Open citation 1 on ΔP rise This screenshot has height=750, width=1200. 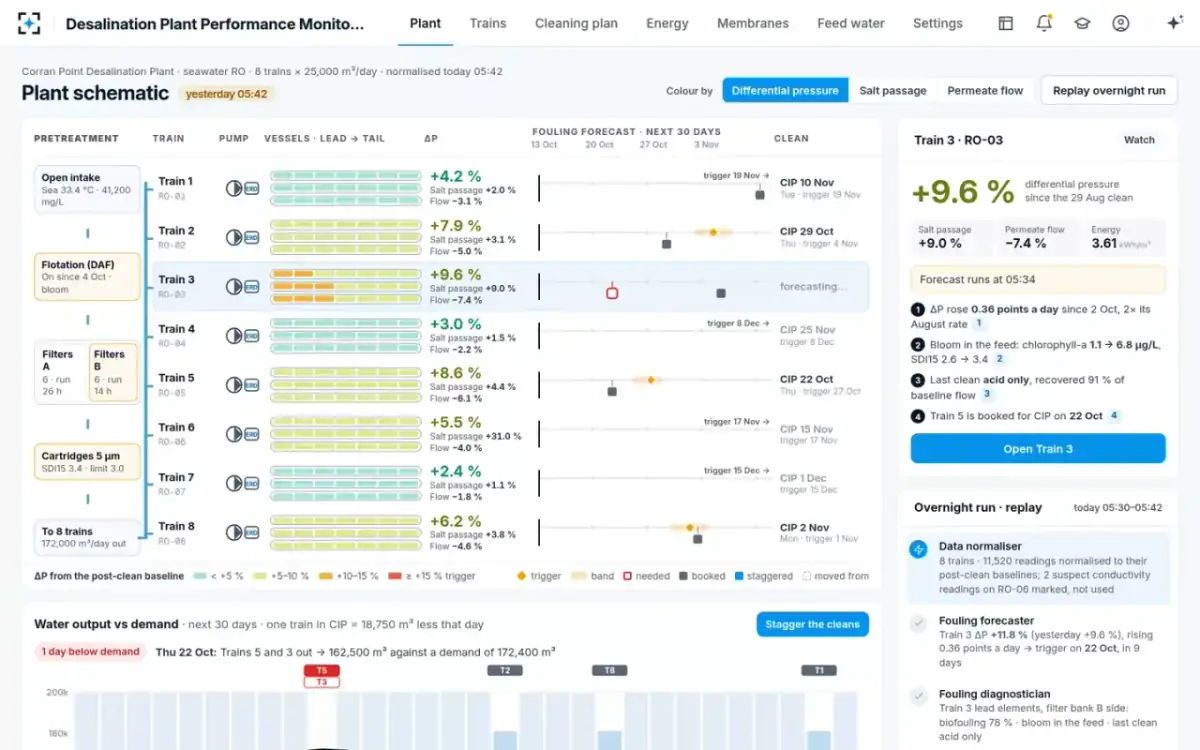[x=979, y=324]
